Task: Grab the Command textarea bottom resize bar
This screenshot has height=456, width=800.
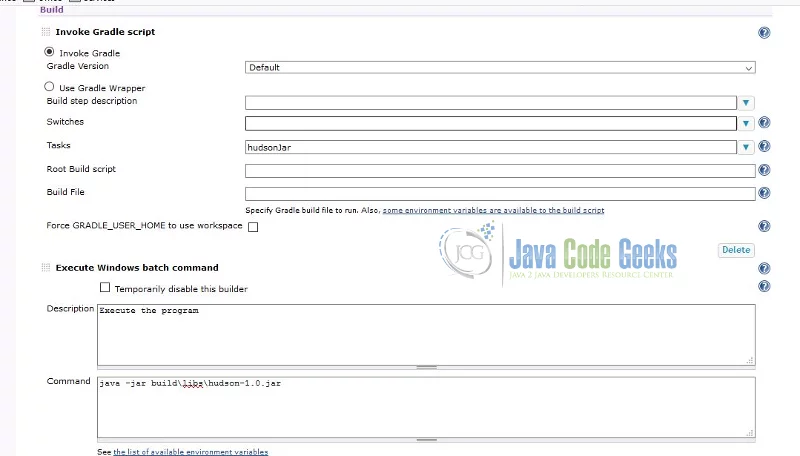Action: click(x=426, y=440)
